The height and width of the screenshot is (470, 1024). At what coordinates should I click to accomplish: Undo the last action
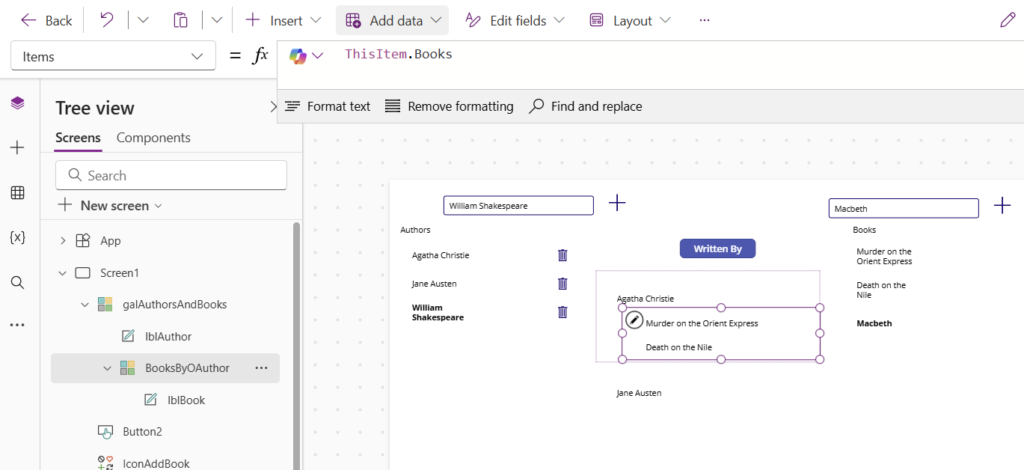click(106, 21)
